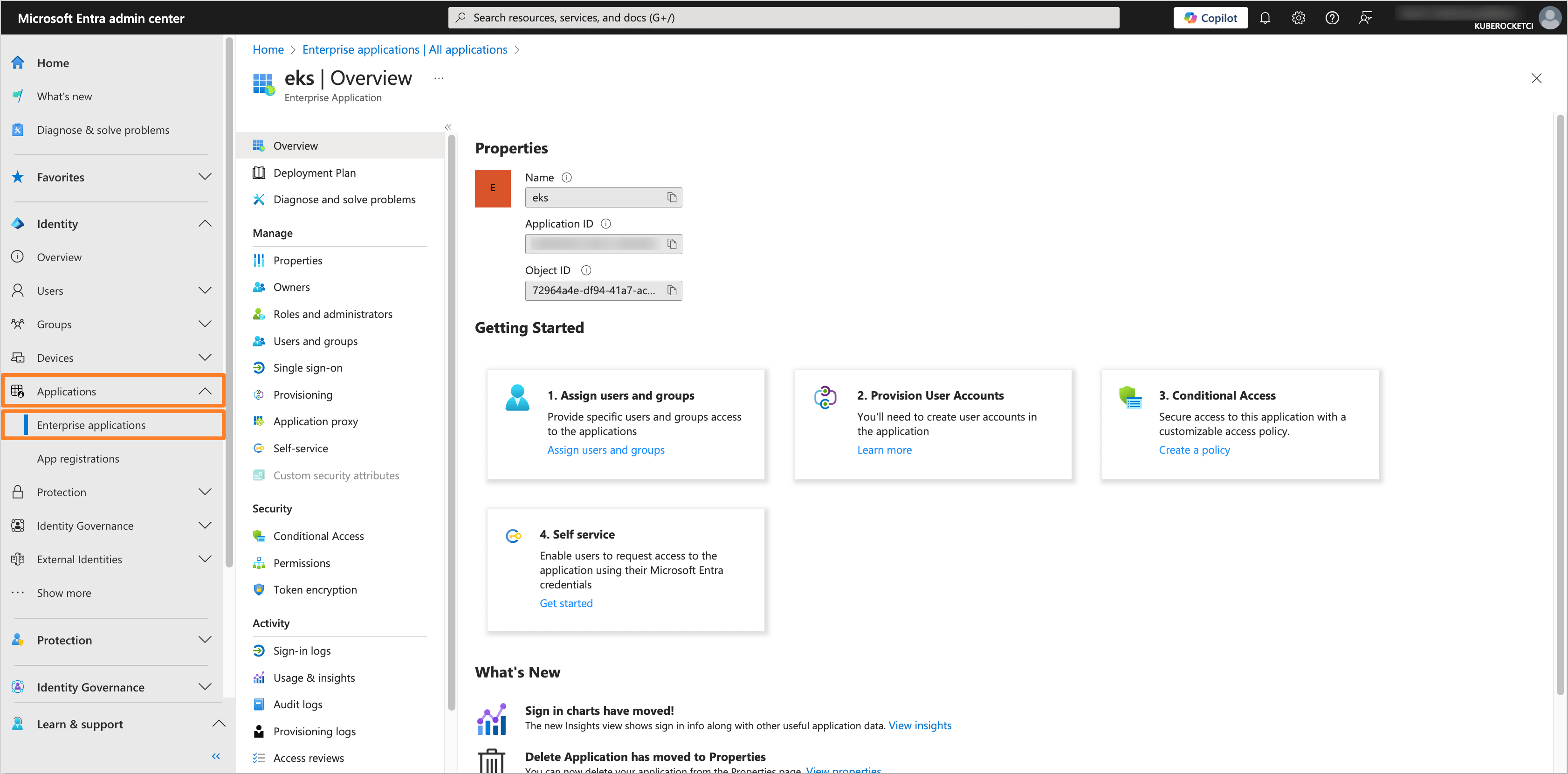Viewport: 1568px width, 774px height.
Task: Open the help question mark icon
Action: click(x=1332, y=17)
